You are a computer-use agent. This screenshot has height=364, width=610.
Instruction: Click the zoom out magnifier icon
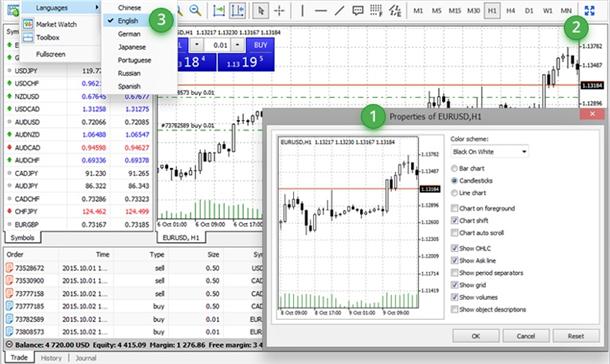(x=195, y=10)
